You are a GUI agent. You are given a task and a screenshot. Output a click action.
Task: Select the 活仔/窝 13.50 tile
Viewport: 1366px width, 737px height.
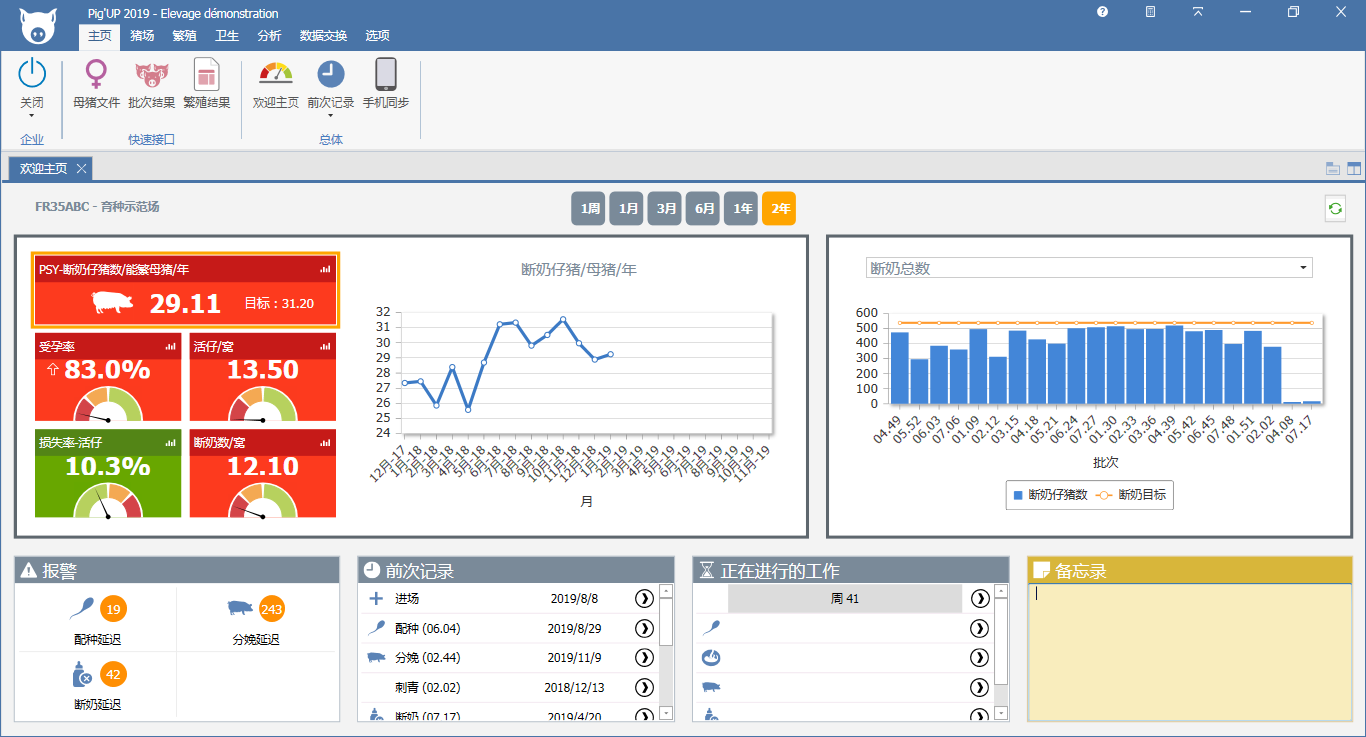click(x=263, y=377)
